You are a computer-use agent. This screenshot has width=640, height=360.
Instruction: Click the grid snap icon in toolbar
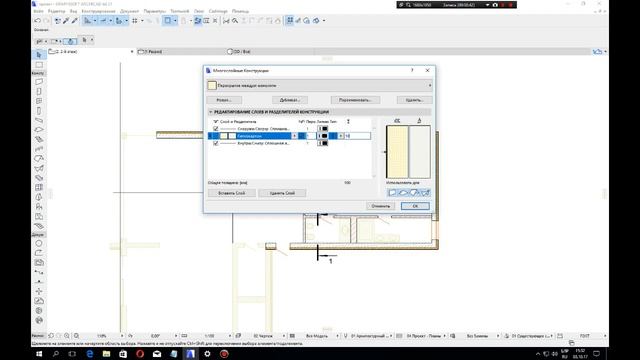point(135,20)
